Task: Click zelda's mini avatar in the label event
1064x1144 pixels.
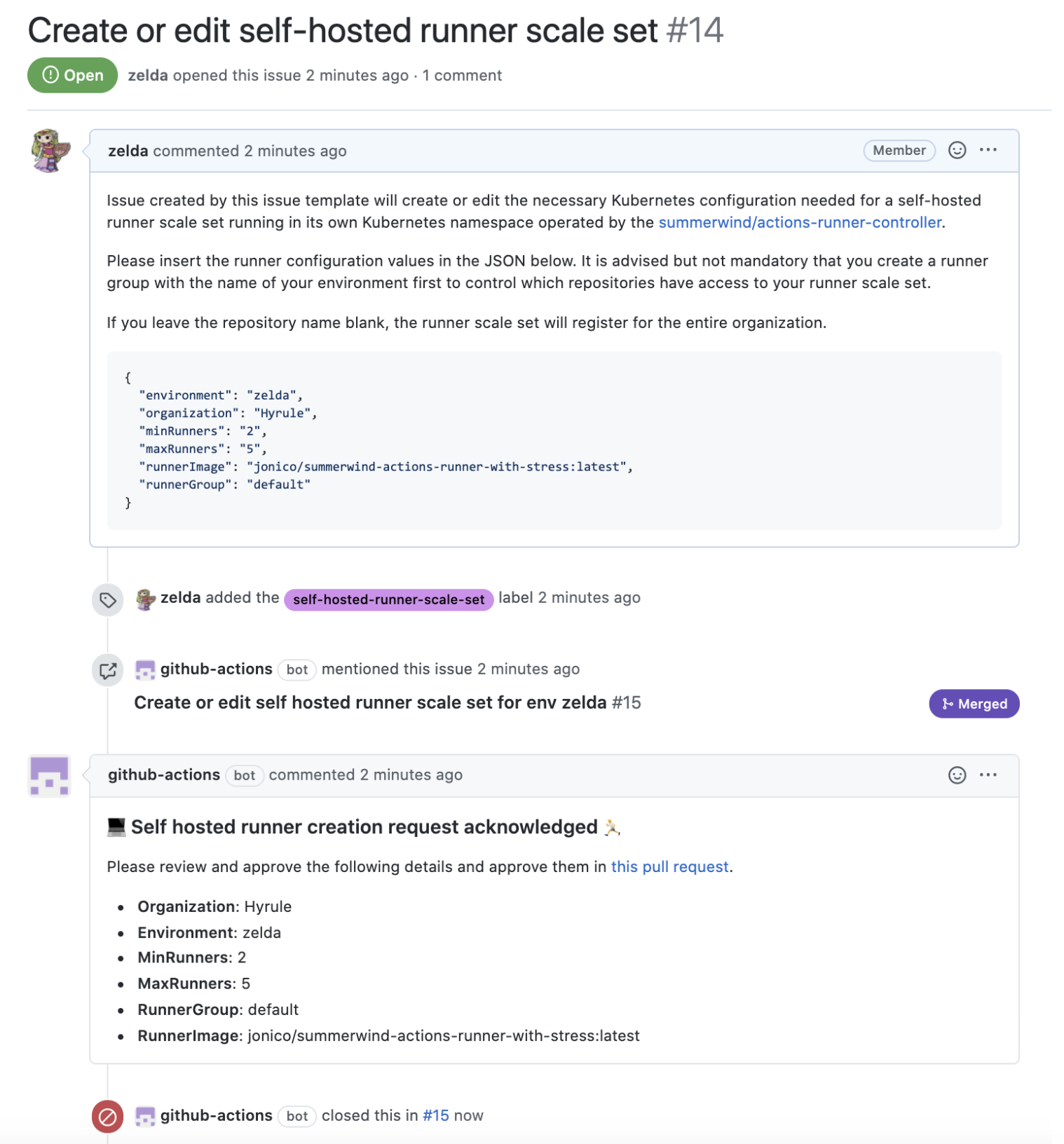Action: tap(146, 599)
